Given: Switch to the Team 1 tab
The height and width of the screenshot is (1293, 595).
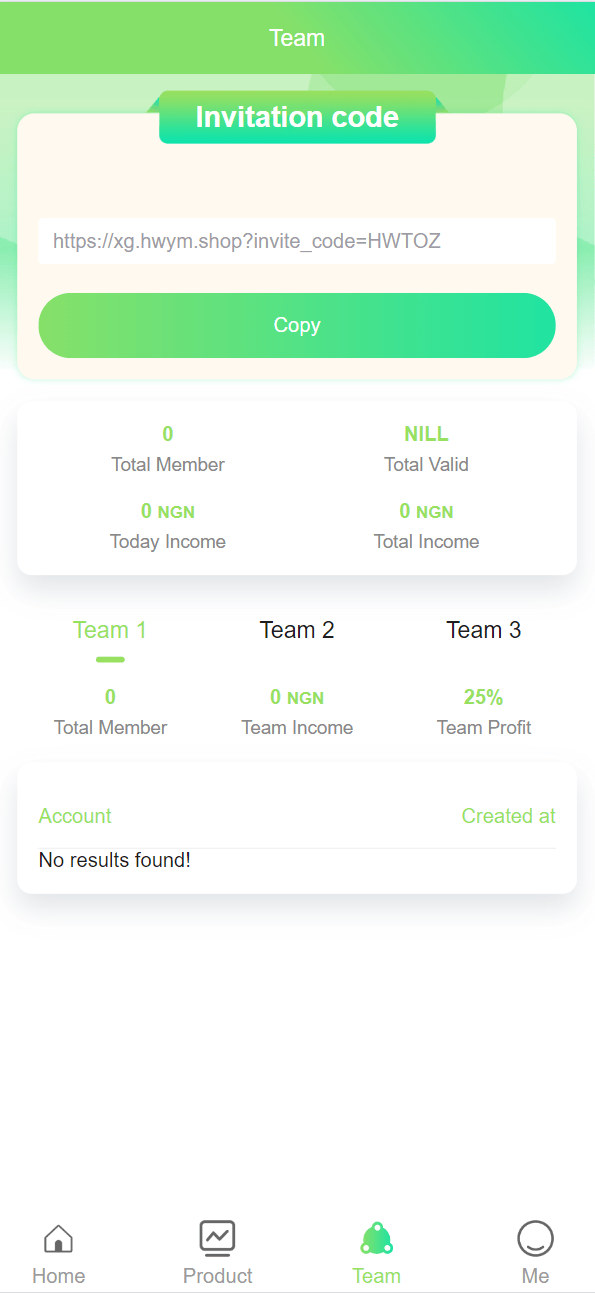Looking at the screenshot, I should 110,630.
